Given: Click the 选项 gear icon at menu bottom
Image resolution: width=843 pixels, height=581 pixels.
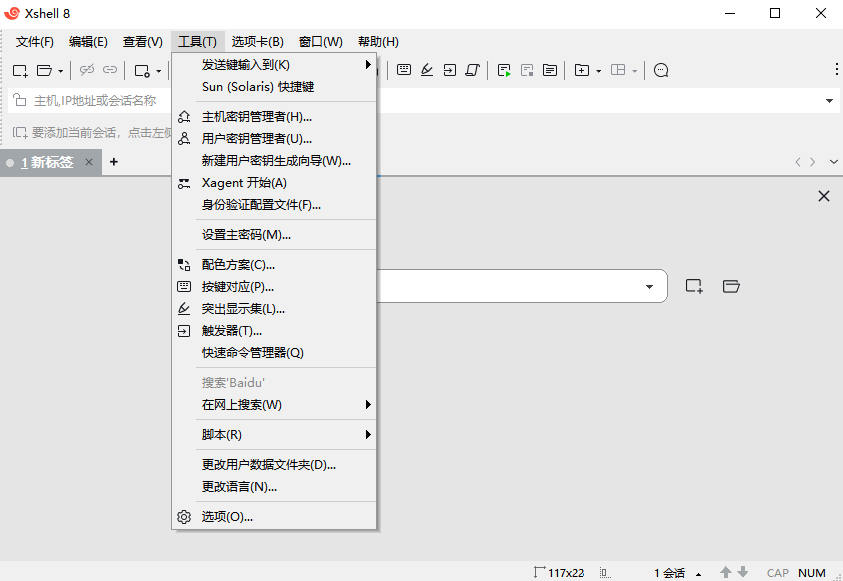Looking at the screenshot, I should [184, 518].
